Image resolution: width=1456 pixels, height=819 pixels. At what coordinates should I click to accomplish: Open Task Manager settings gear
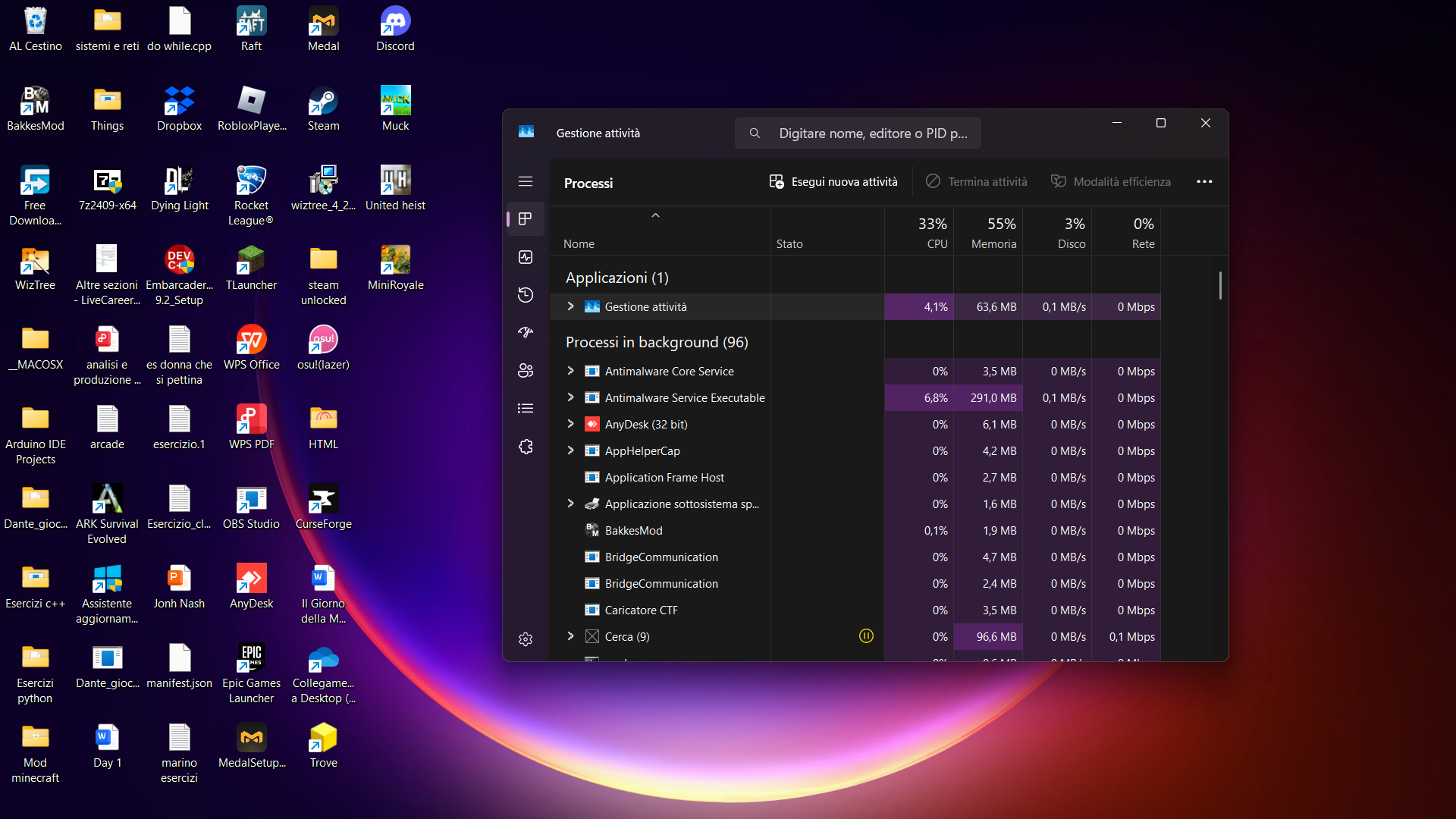click(x=526, y=639)
